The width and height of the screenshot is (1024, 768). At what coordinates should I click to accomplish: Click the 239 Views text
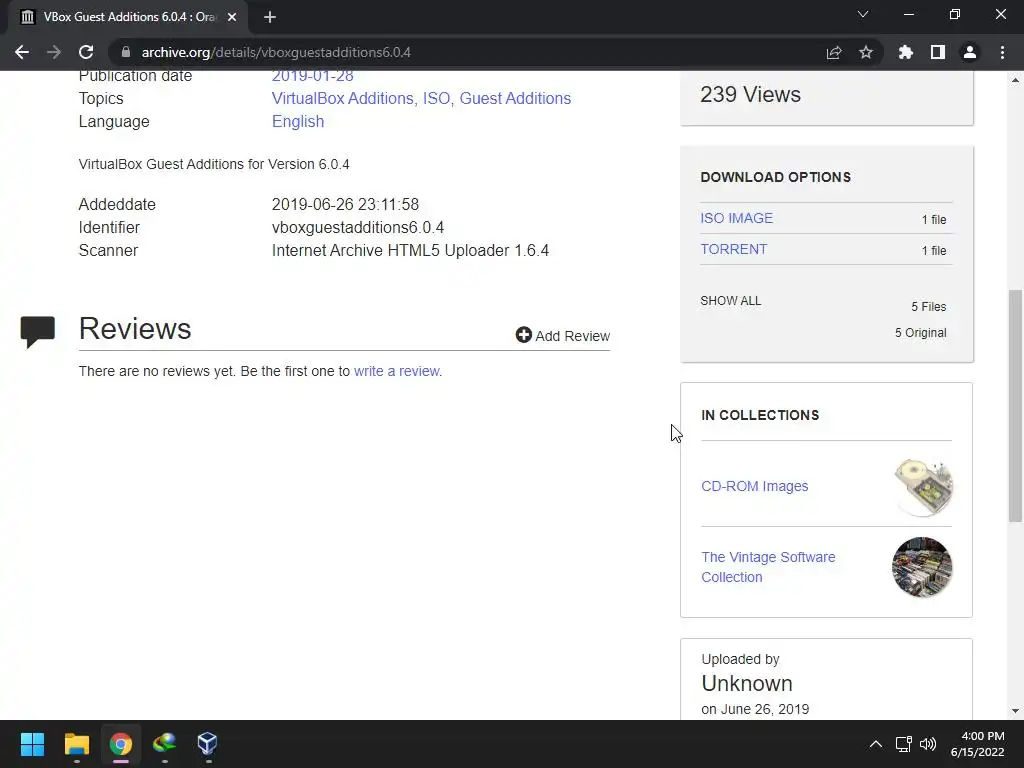tap(750, 95)
